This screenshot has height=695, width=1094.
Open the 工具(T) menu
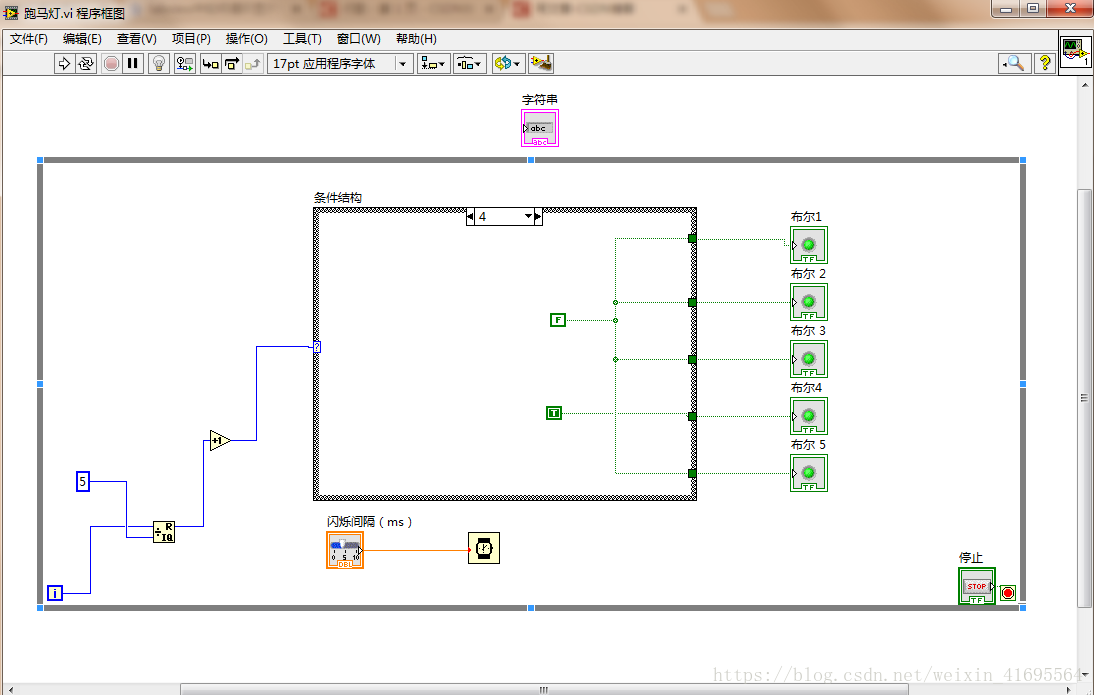tap(302, 39)
